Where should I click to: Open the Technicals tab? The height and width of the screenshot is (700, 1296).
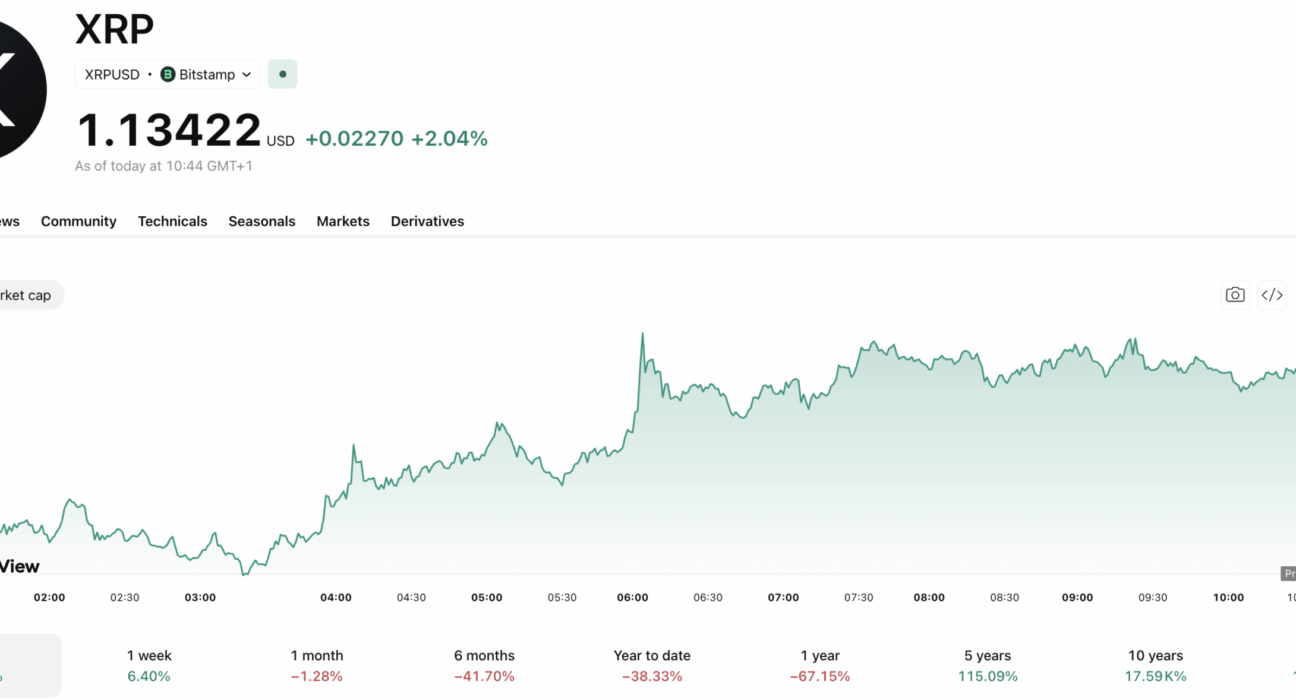[173, 221]
